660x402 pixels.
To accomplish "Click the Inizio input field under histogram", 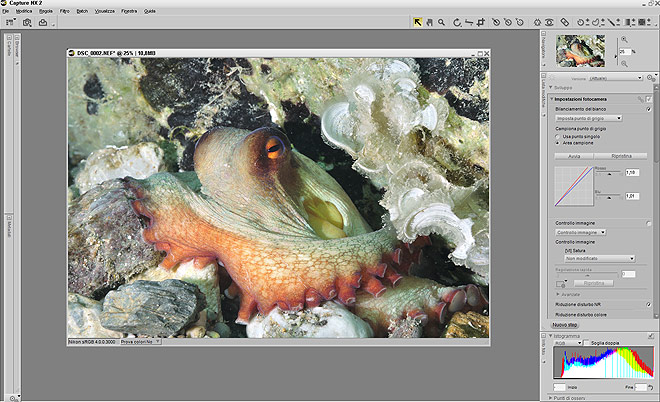I will pyautogui.click(x=559, y=387).
